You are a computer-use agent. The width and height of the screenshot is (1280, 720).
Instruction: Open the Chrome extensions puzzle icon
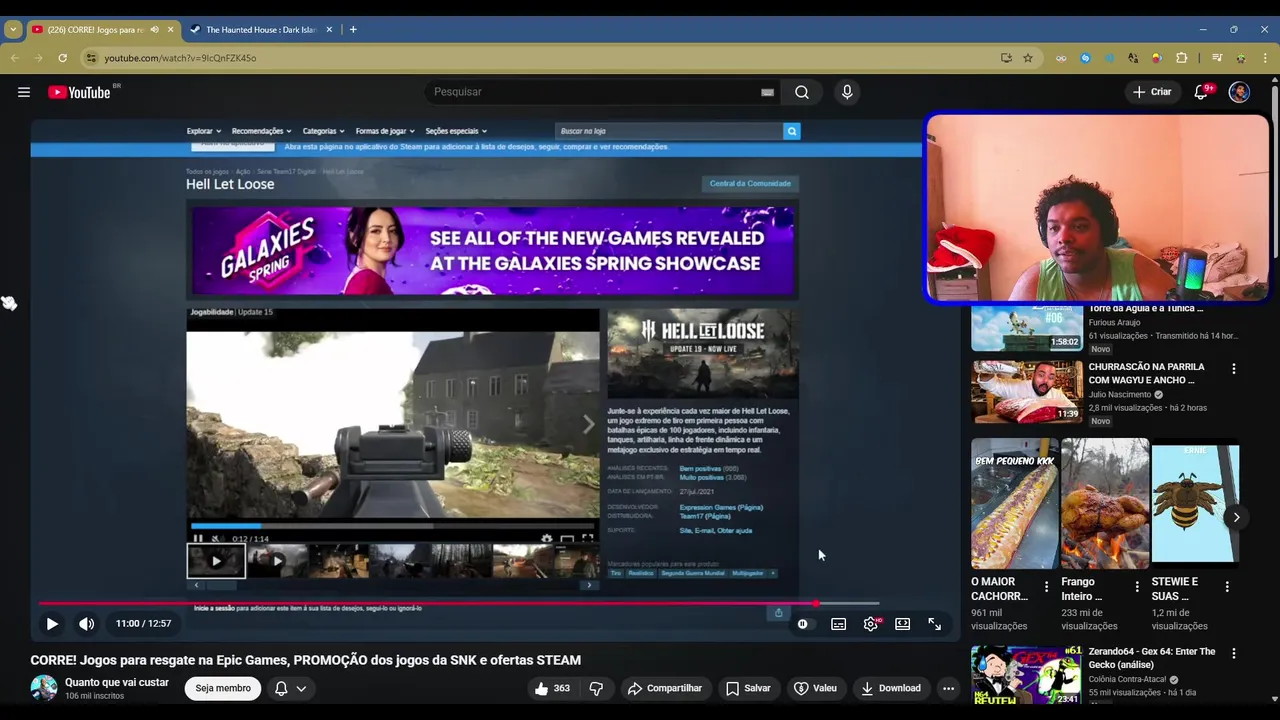pos(1181,58)
